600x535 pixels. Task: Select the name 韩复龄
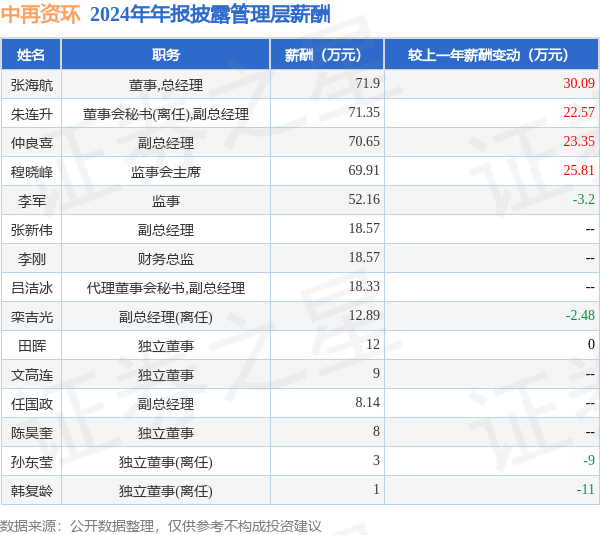click(x=32, y=491)
